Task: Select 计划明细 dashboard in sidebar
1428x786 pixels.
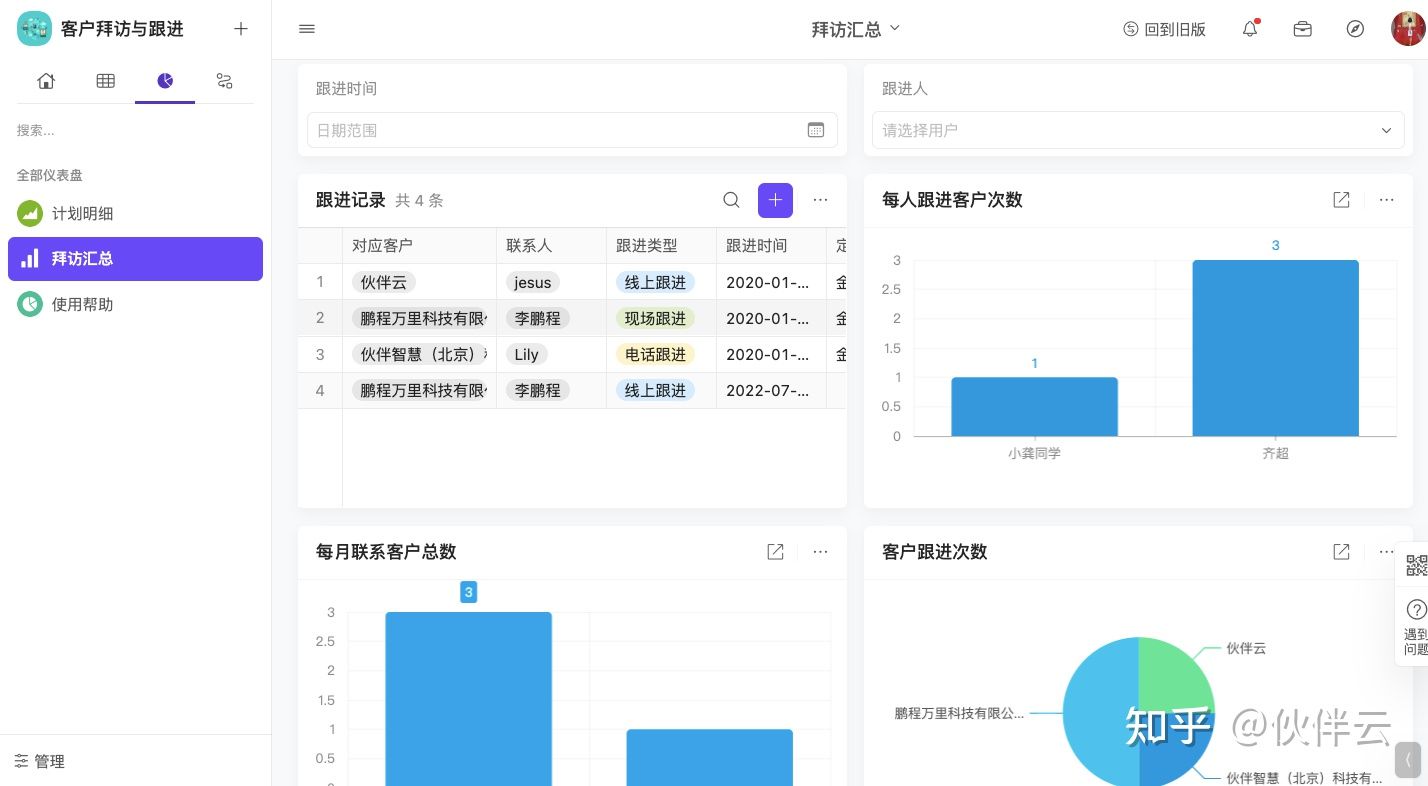Action: pos(82,213)
